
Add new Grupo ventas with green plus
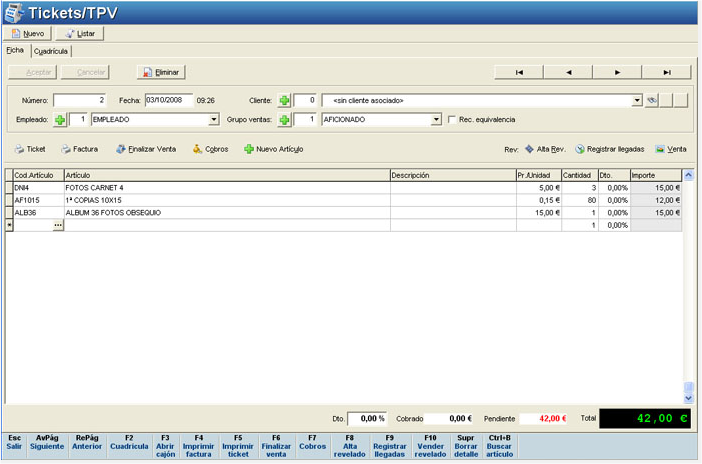click(284, 120)
